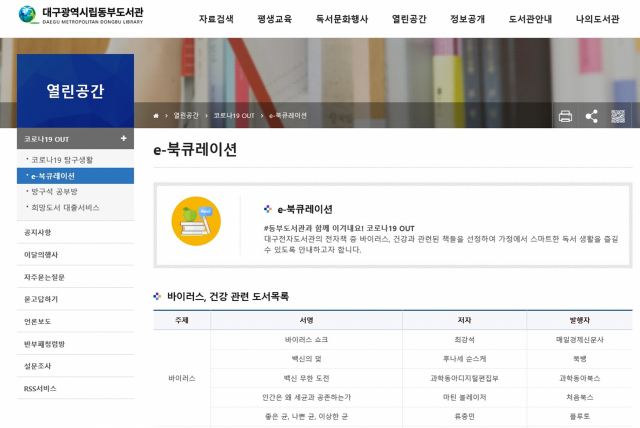Open 자주묻는질문 in the sidebar
This screenshot has height=428, width=640.
point(44,277)
